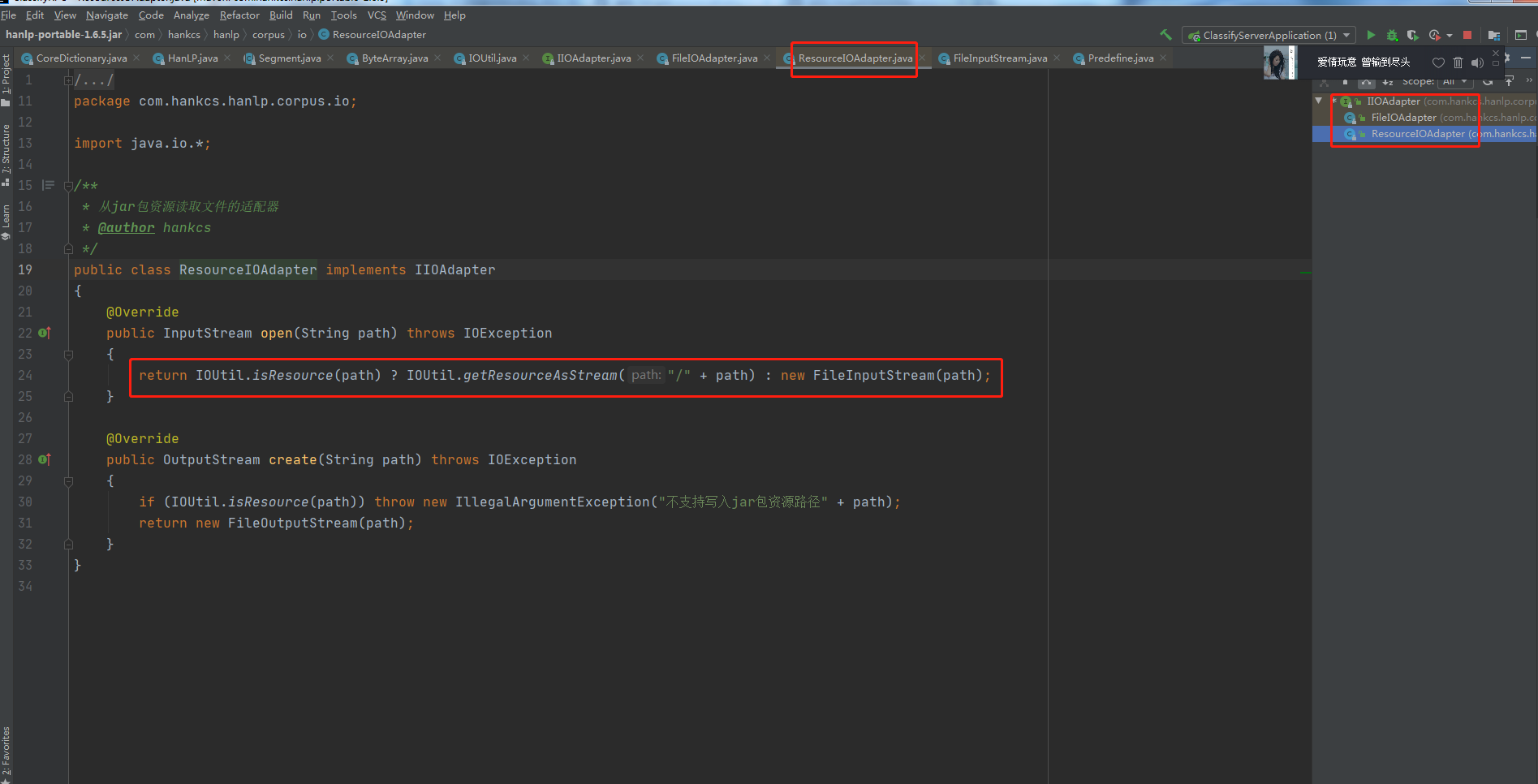This screenshot has width=1538, height=784.
Task: Open the Code menu
Action: 151,15
